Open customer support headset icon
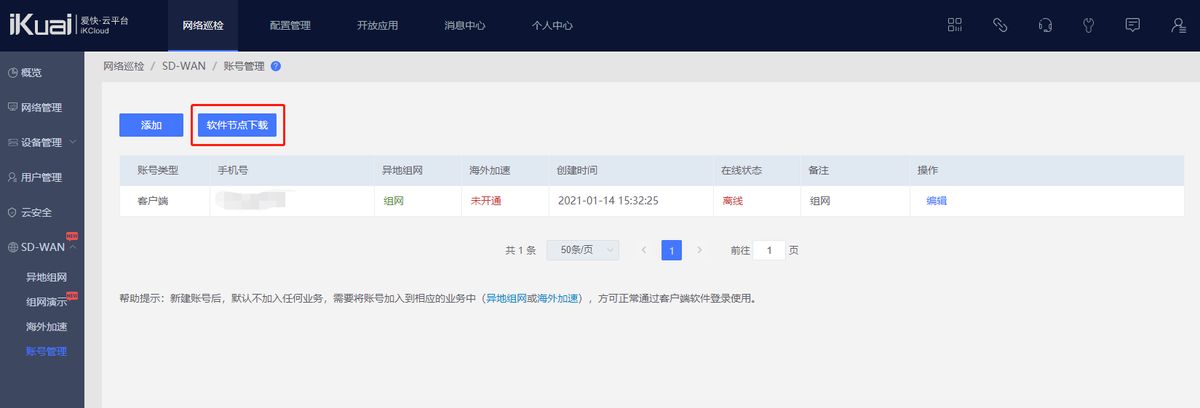1200x408 pixels. [1045, 25]
